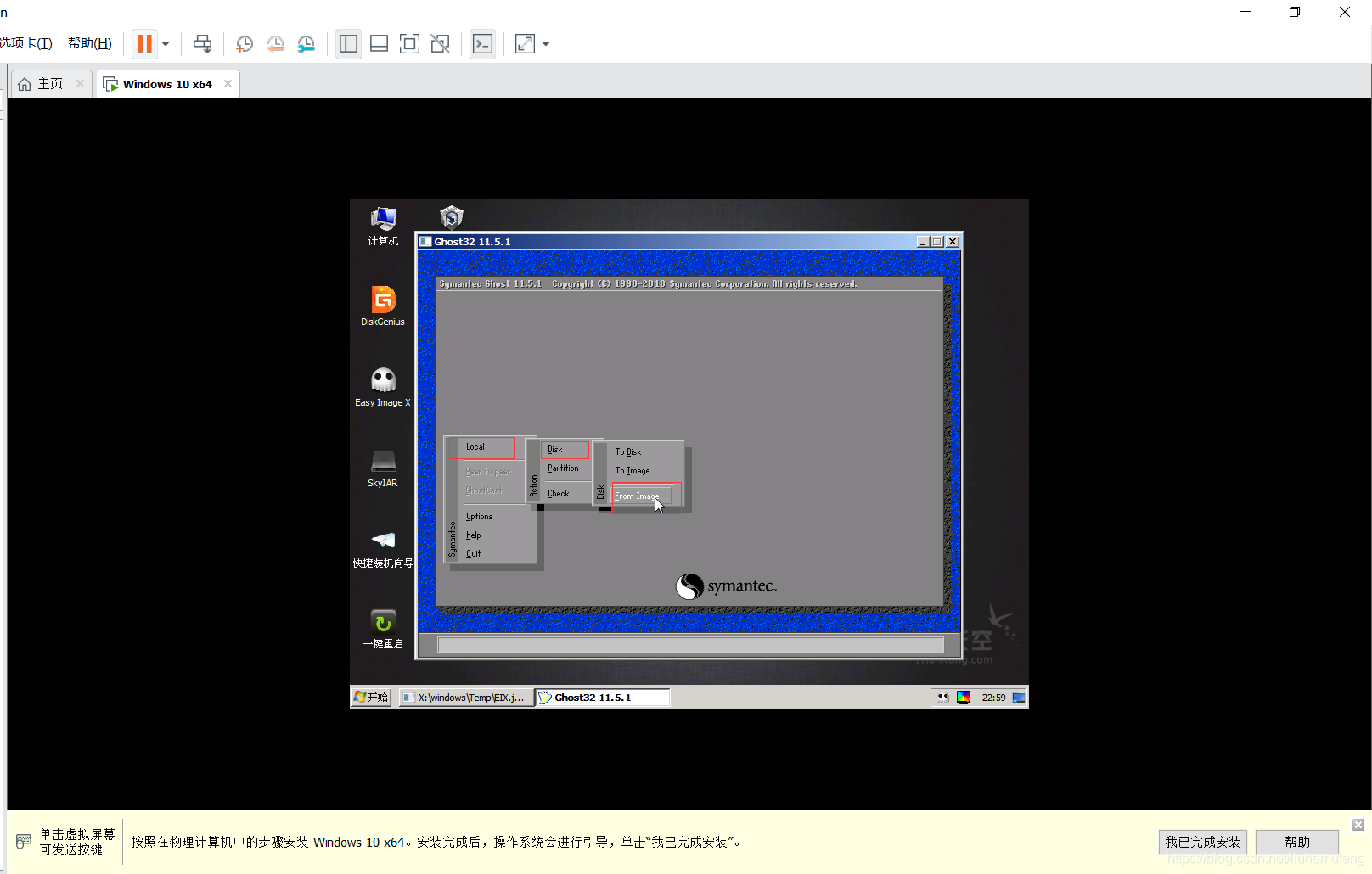The height and width of the screenshot is (874, 1372).
Task: Dismiss the yellow install notification bar
Action: pyautogui.click(x=1358, y=825)
